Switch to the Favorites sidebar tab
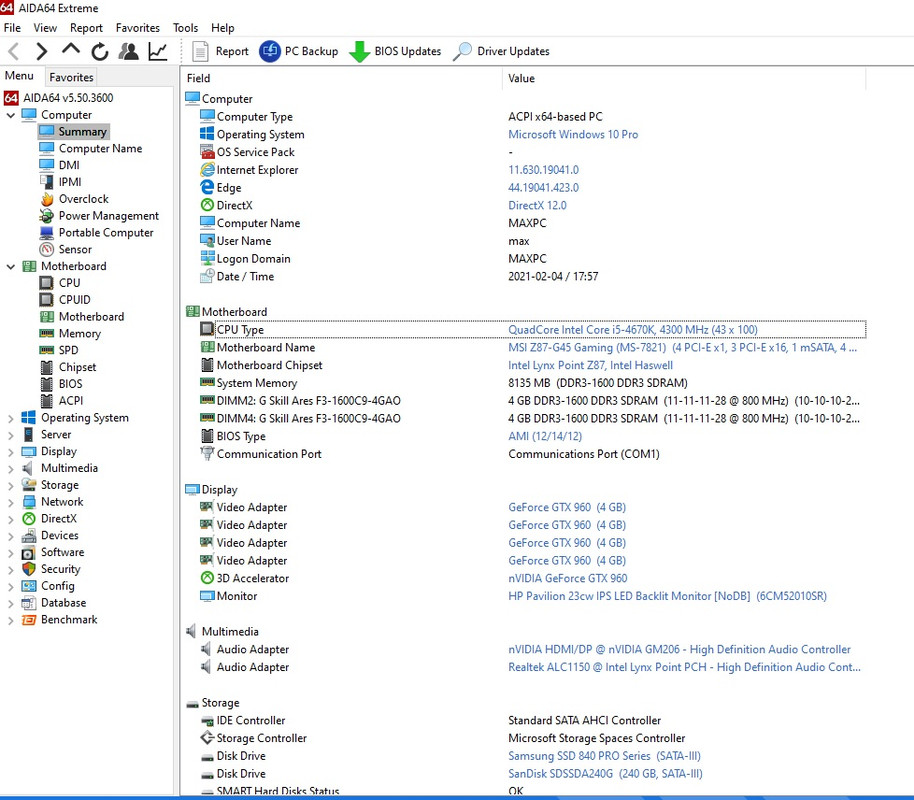Screen dimensions: 914x800 click(71, 77)
